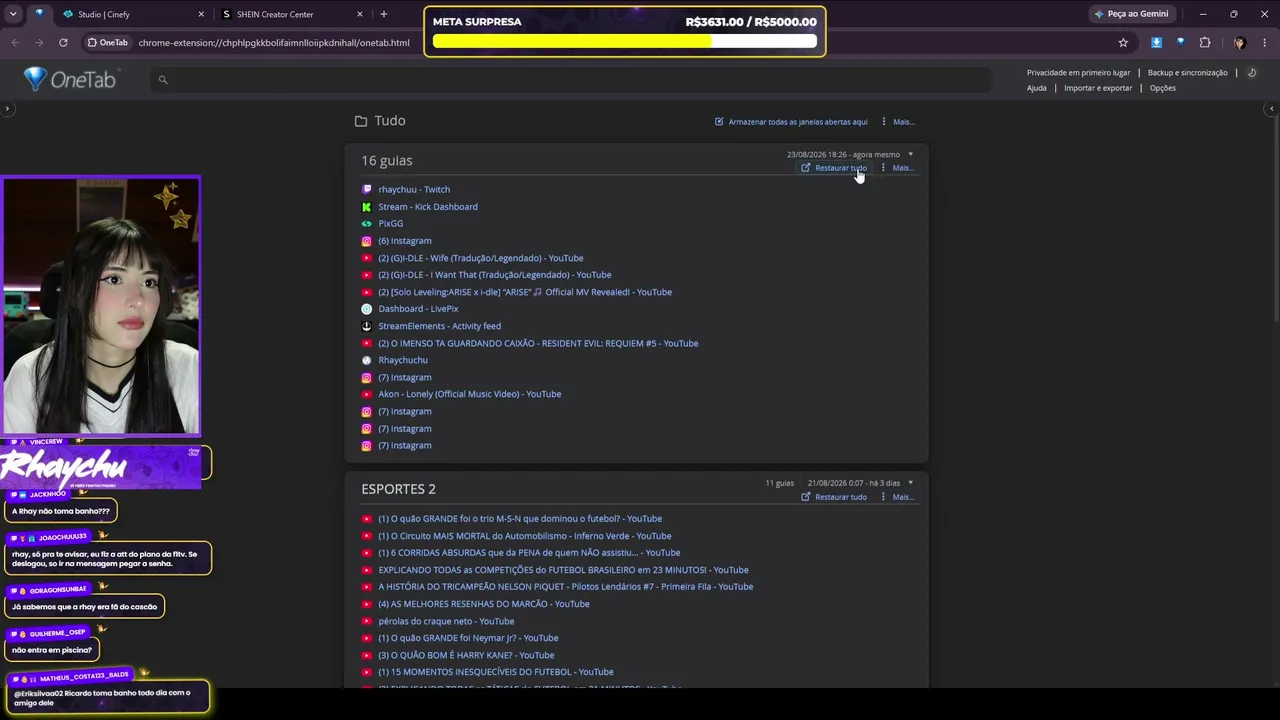Go back using browser back arrow

[x=15, y=43]
